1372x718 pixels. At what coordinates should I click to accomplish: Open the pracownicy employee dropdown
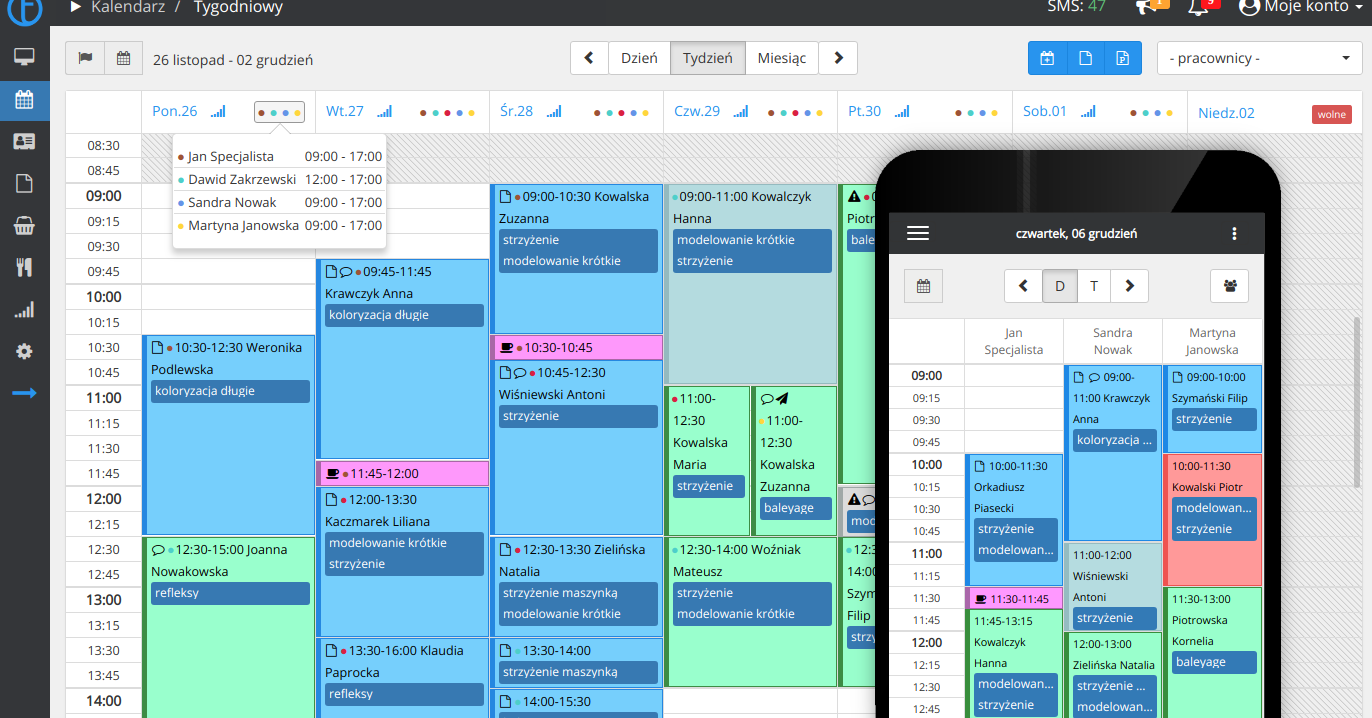pyautogui.click(x=1260, y=58)
